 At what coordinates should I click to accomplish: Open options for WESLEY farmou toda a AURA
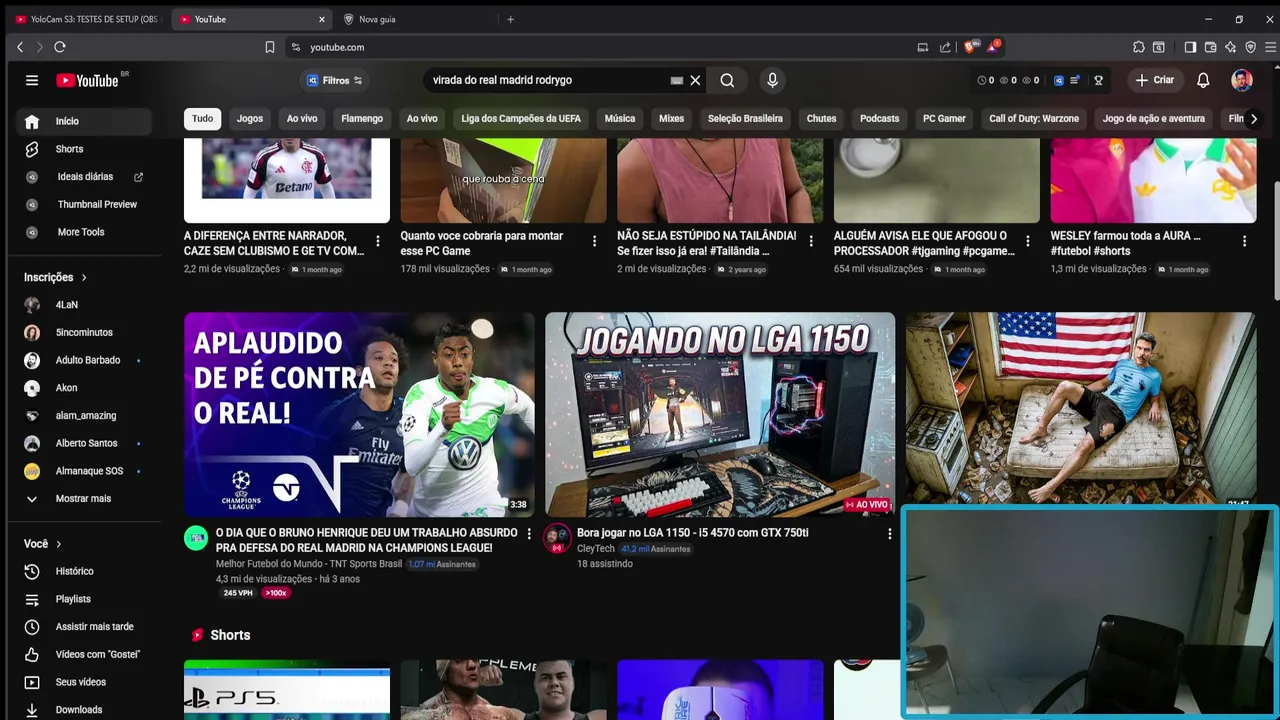(1244, 241)
